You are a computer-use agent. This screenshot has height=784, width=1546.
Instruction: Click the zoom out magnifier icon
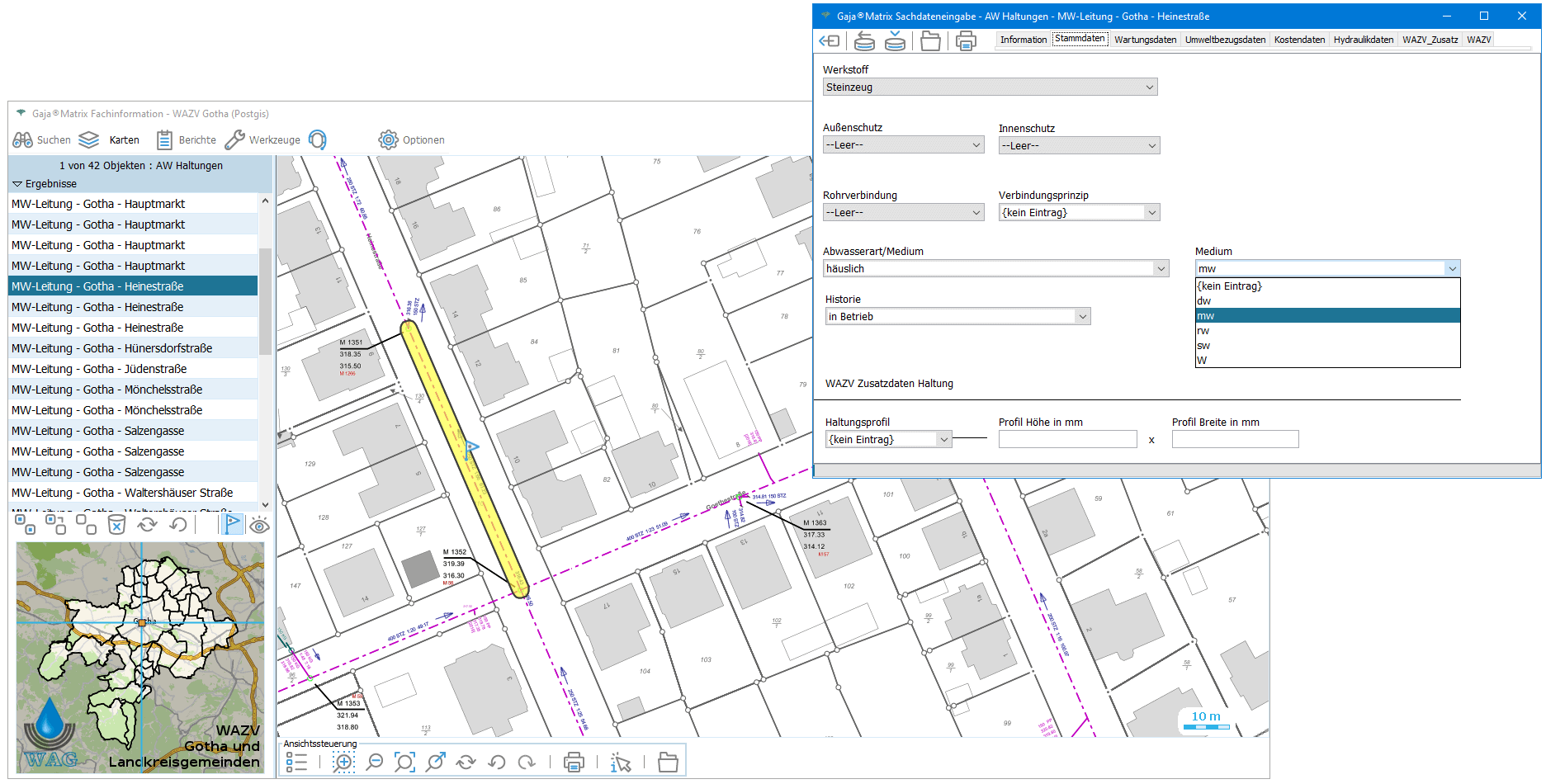point(375,763)
